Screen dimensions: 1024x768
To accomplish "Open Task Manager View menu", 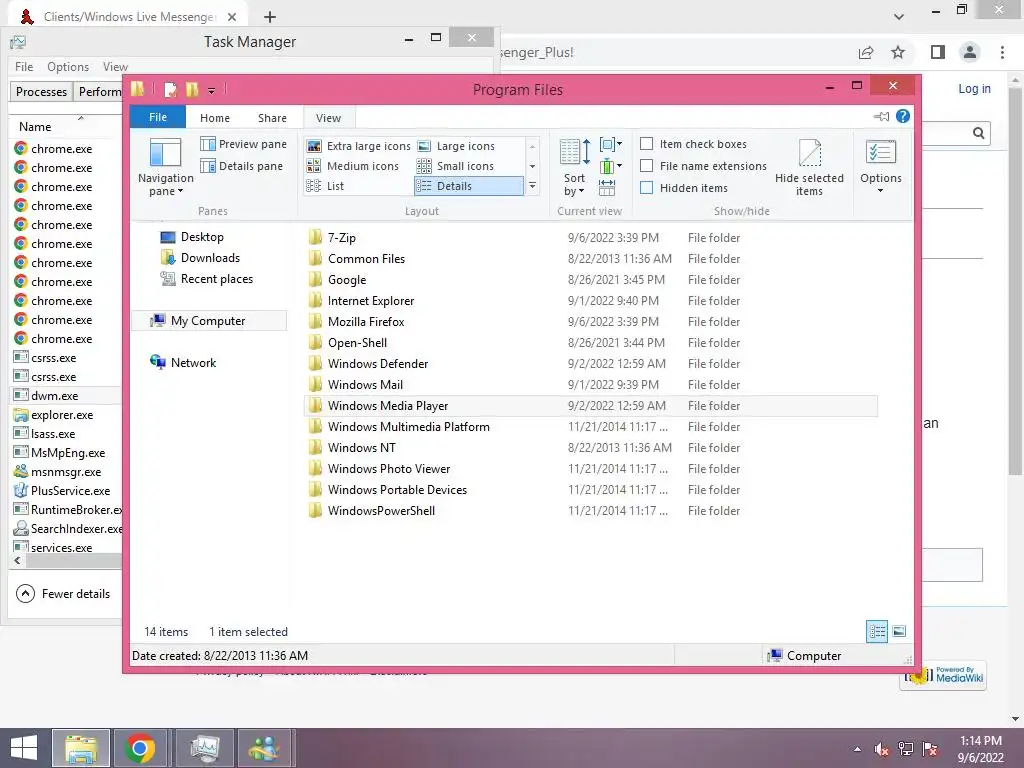I will click(x=115, y=67).
